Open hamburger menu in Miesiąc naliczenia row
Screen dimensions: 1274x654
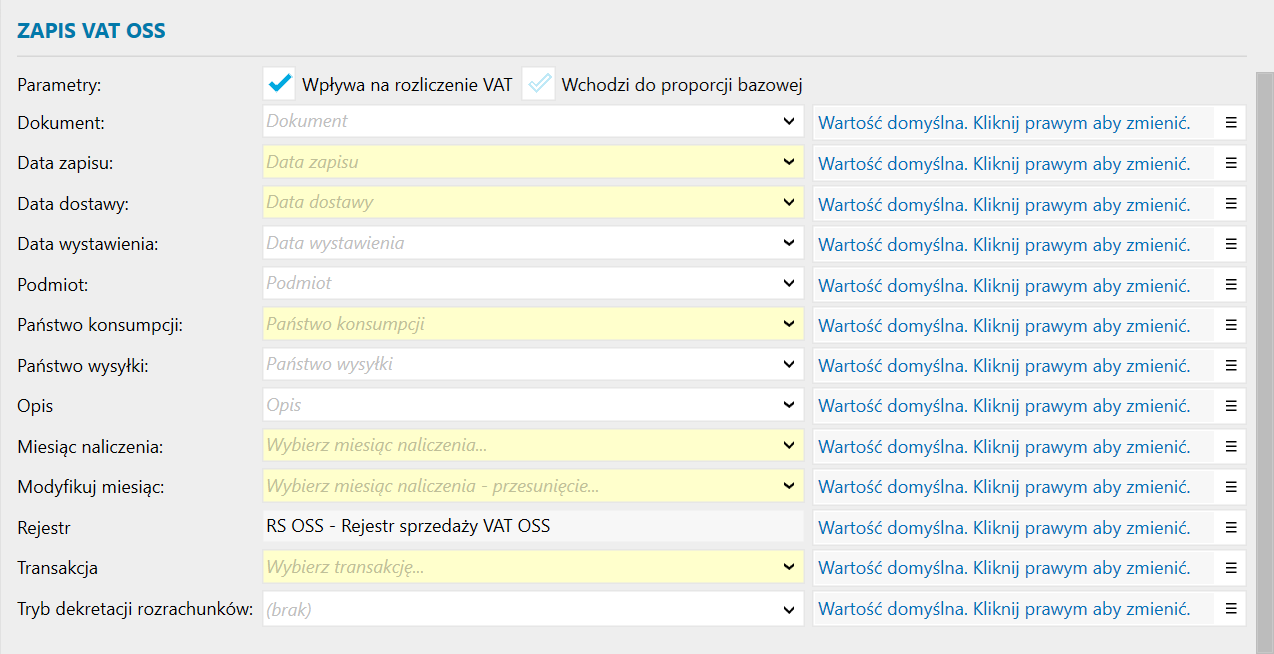tap(1231, 446)
